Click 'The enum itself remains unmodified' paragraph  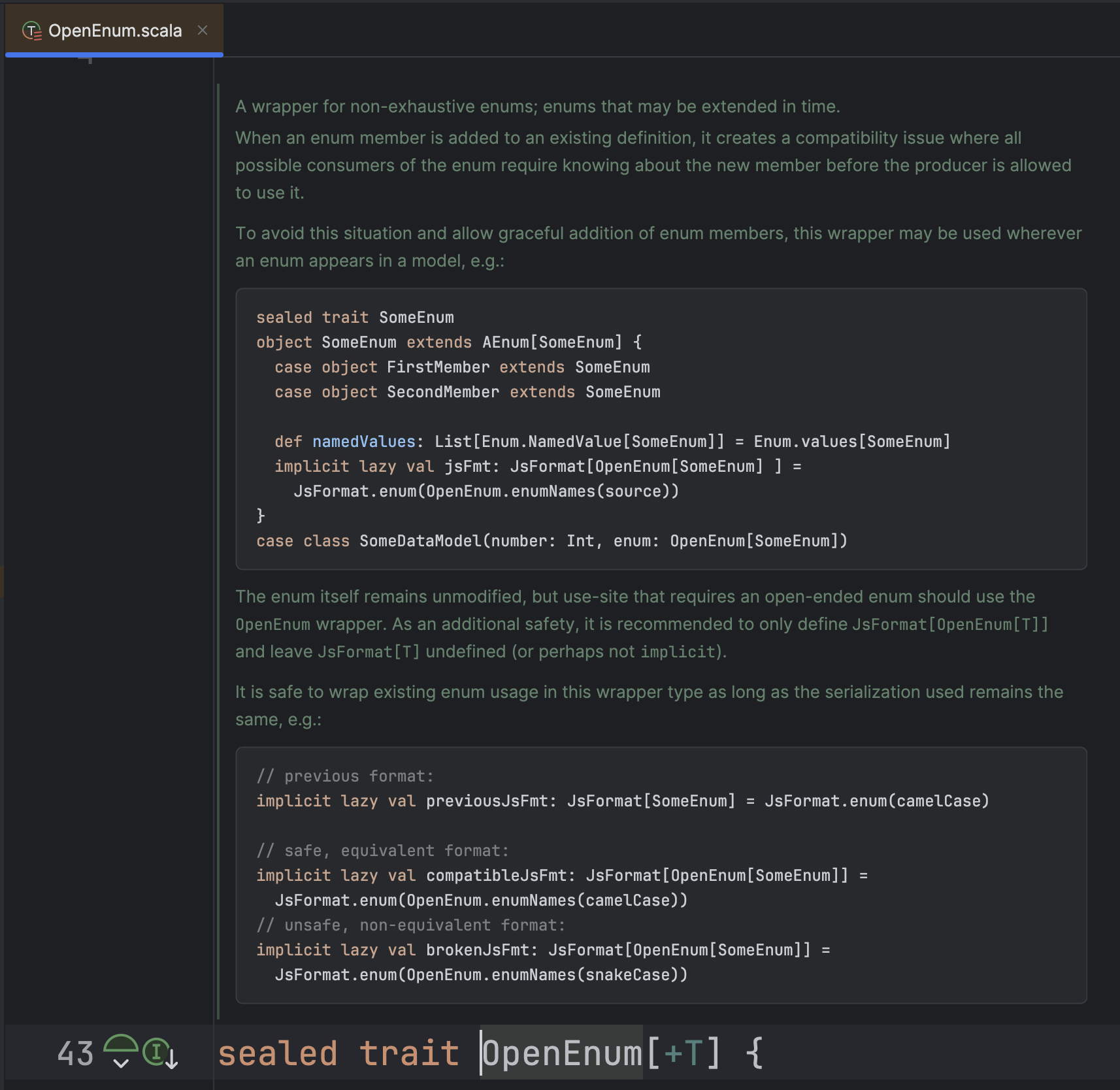pos(642,624)
